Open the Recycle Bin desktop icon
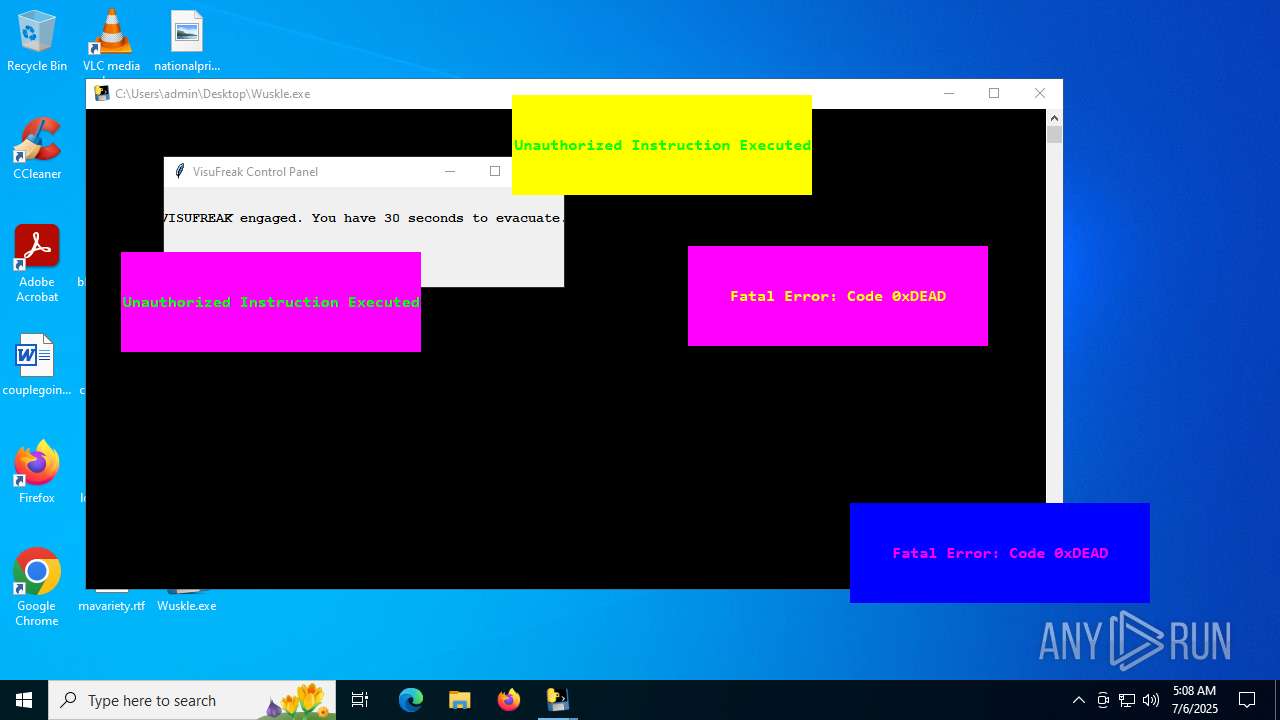The image size is (1280, 720). pyautogui.click(x=37, y=42)
